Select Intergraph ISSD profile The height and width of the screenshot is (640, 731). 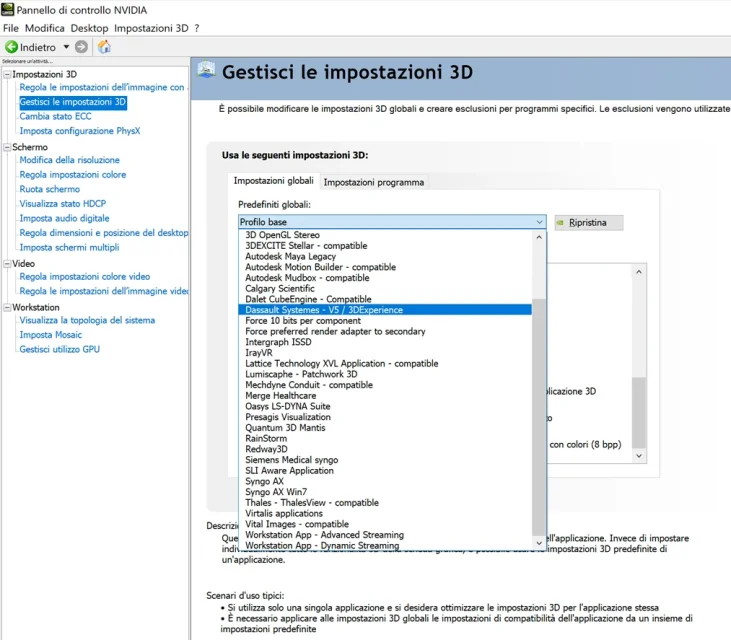click(x=385, y=342)
